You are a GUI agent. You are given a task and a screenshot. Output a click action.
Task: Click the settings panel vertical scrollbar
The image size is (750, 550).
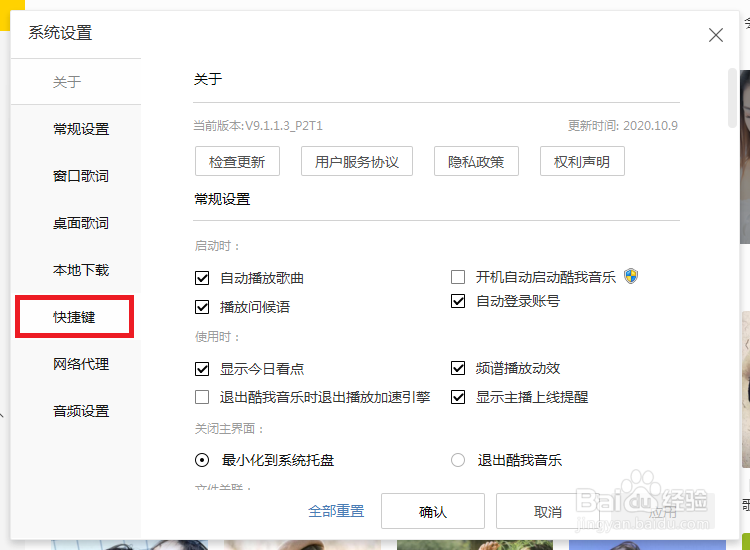[x=732, y=98]
